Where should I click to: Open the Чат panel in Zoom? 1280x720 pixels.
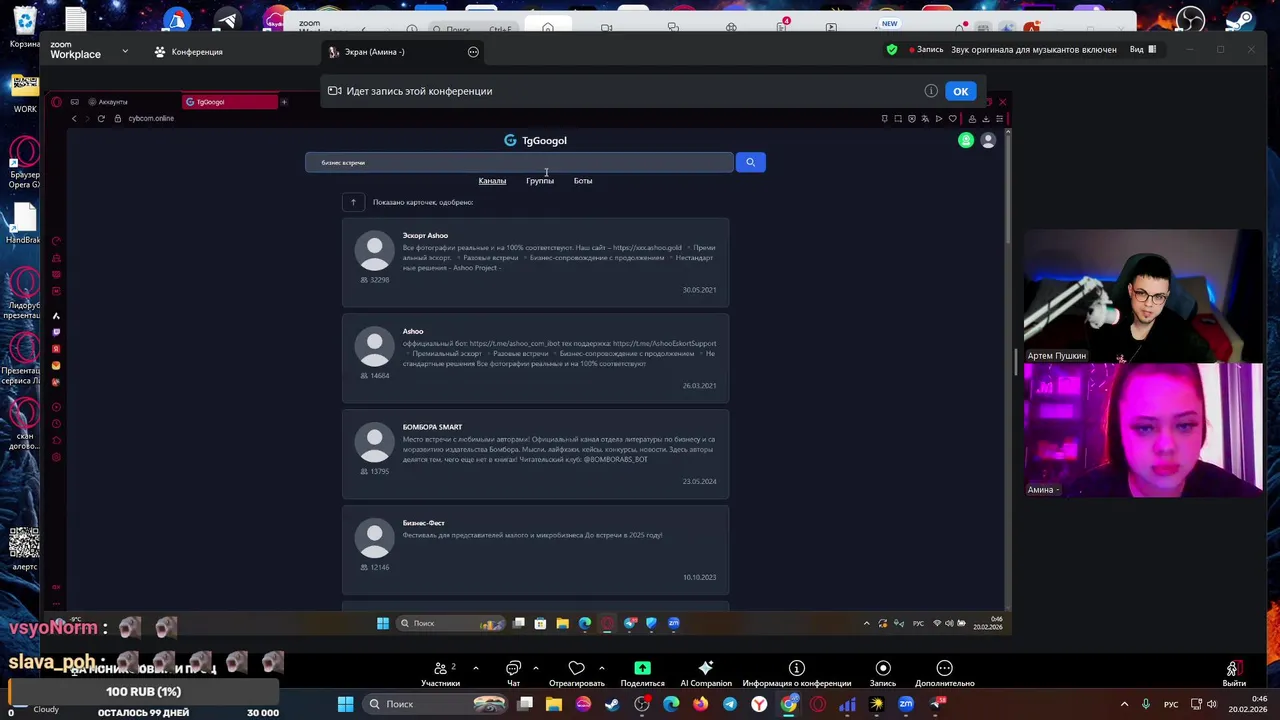point(513,674)
